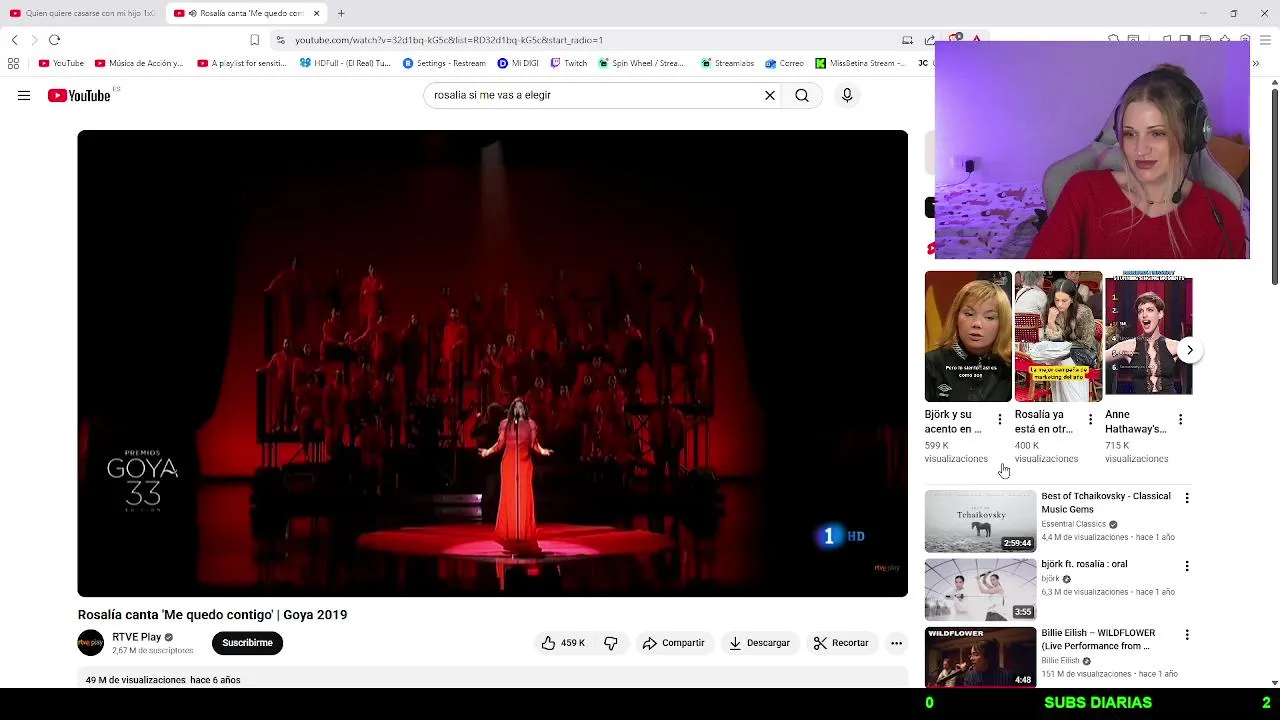Show next shorts with the right arrow

1189,350
